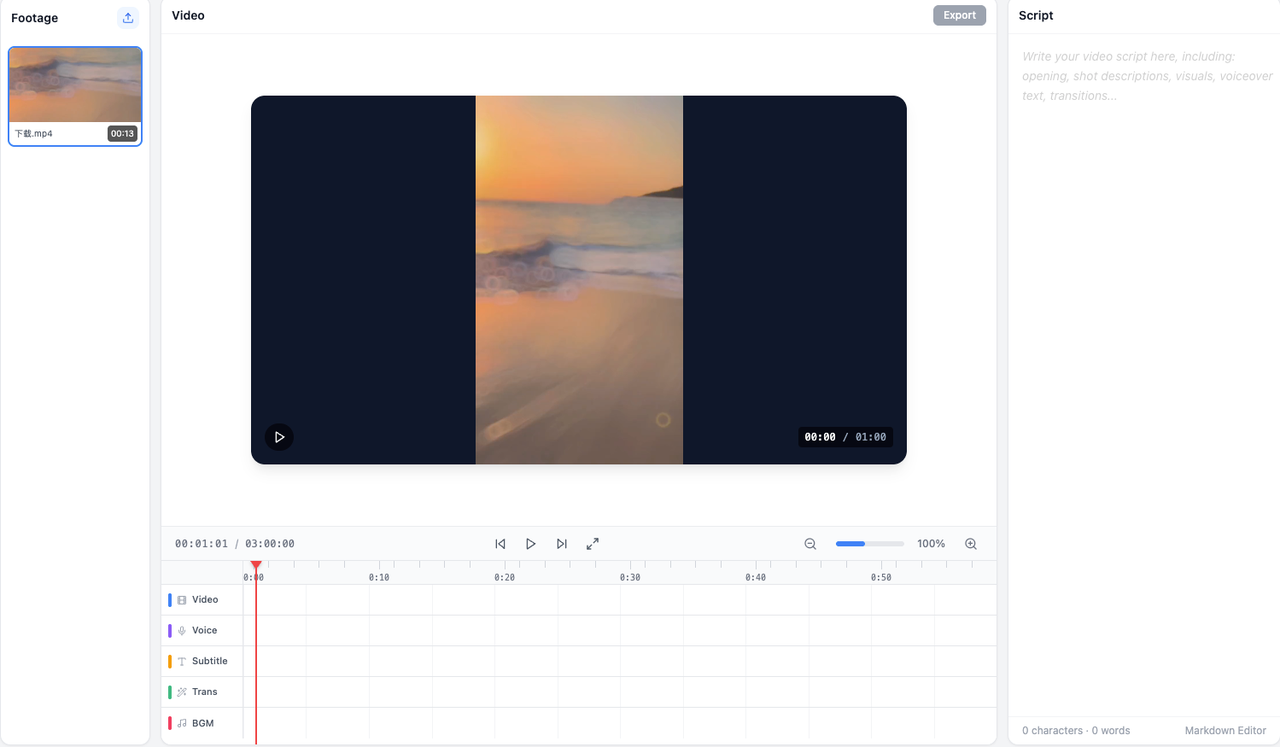Click the Export button
Image resolution: width=1280 pixels, height=747 pixels.
pyautogui.click(x=958, y=15)
